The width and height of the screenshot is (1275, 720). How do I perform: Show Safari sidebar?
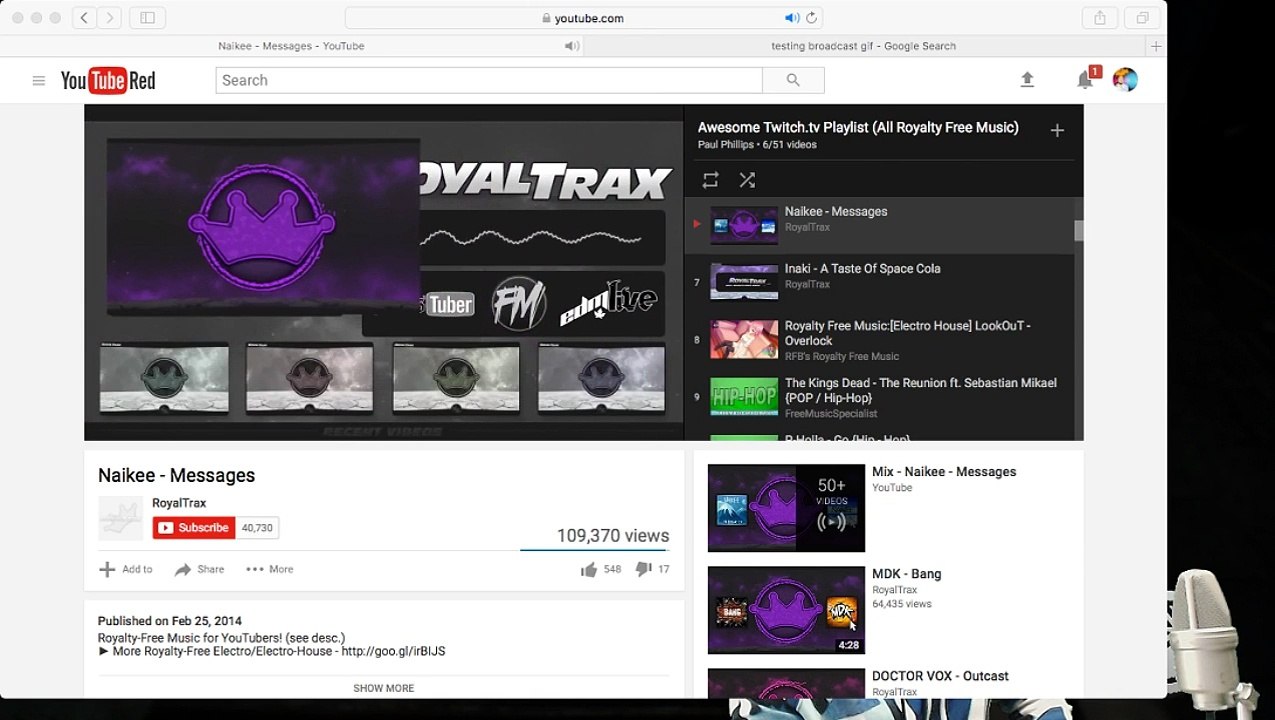click(148, 18)
